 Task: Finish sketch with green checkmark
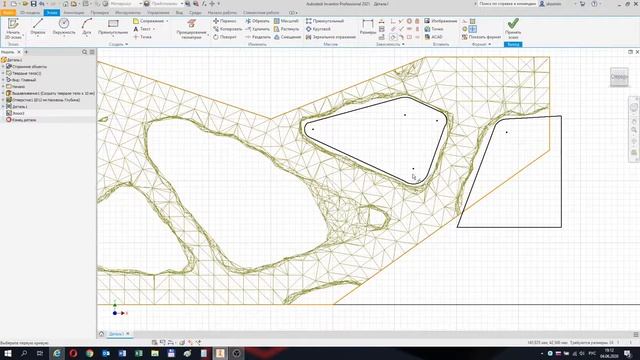click(513, 27)
